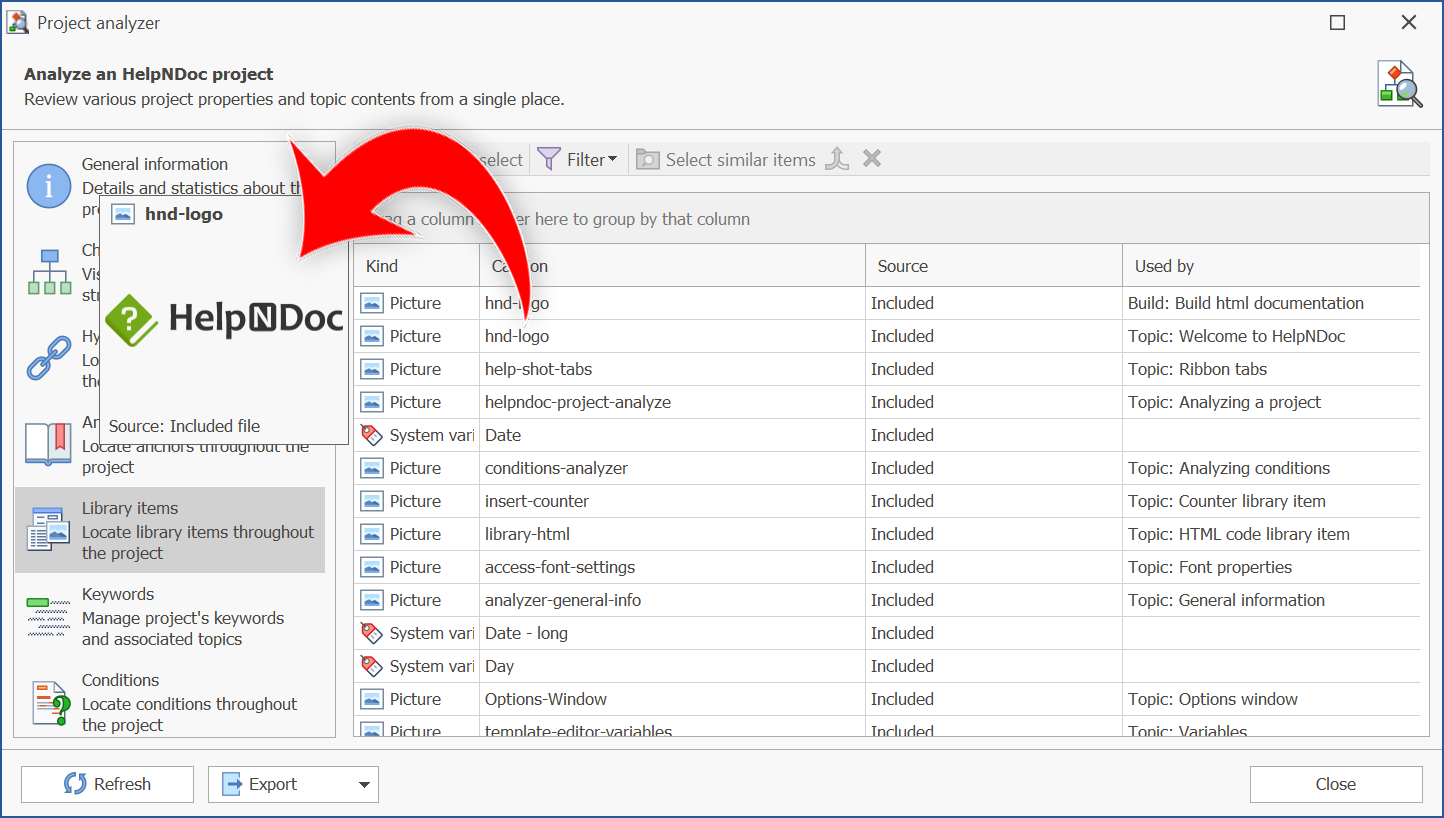Click the Anchors book icon
The image size is (1444, 818).
49,444
